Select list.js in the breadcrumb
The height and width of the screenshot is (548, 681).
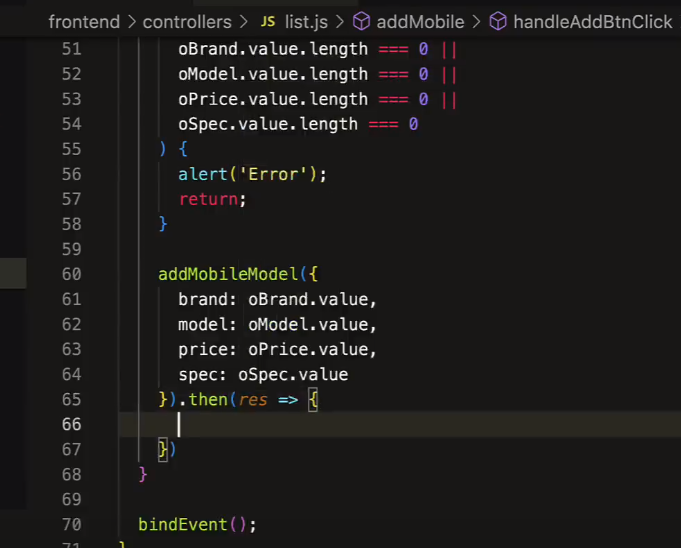click(x=306, y=22)
